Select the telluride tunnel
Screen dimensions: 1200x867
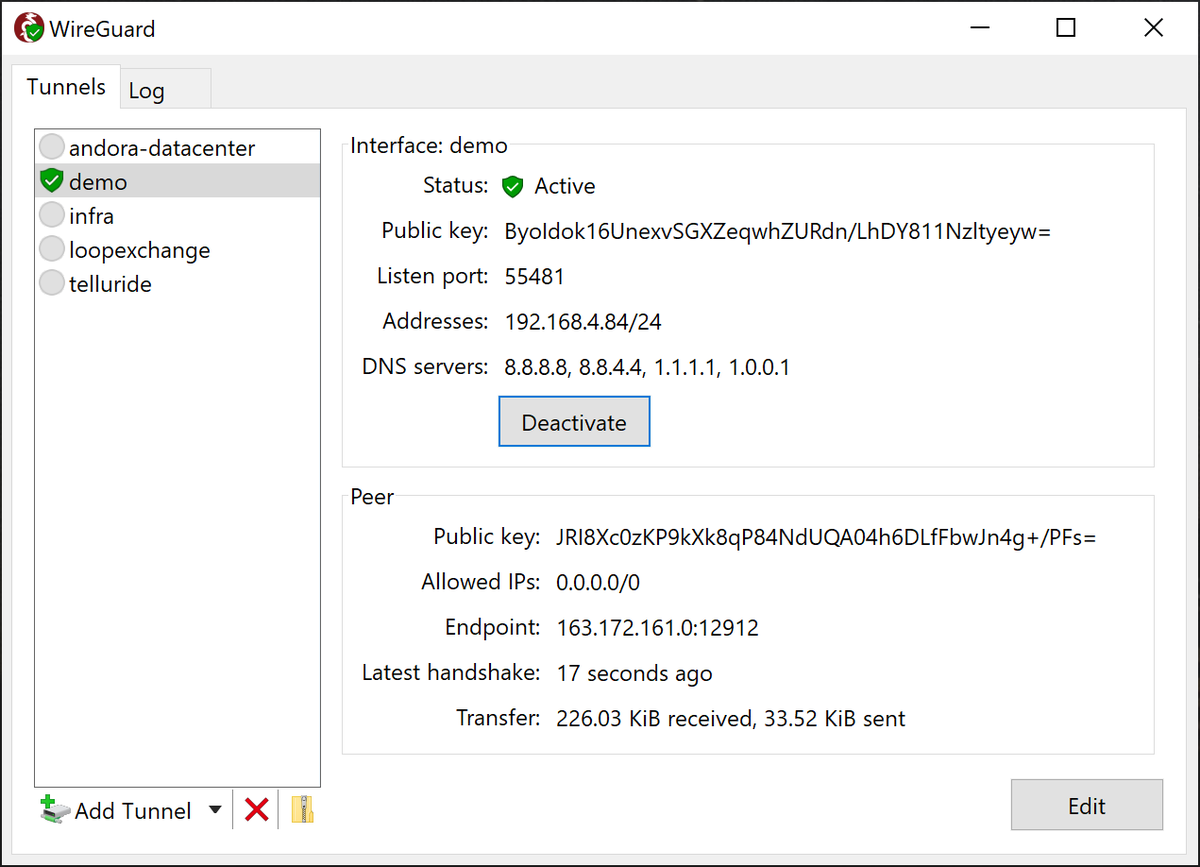pos(178,284)
